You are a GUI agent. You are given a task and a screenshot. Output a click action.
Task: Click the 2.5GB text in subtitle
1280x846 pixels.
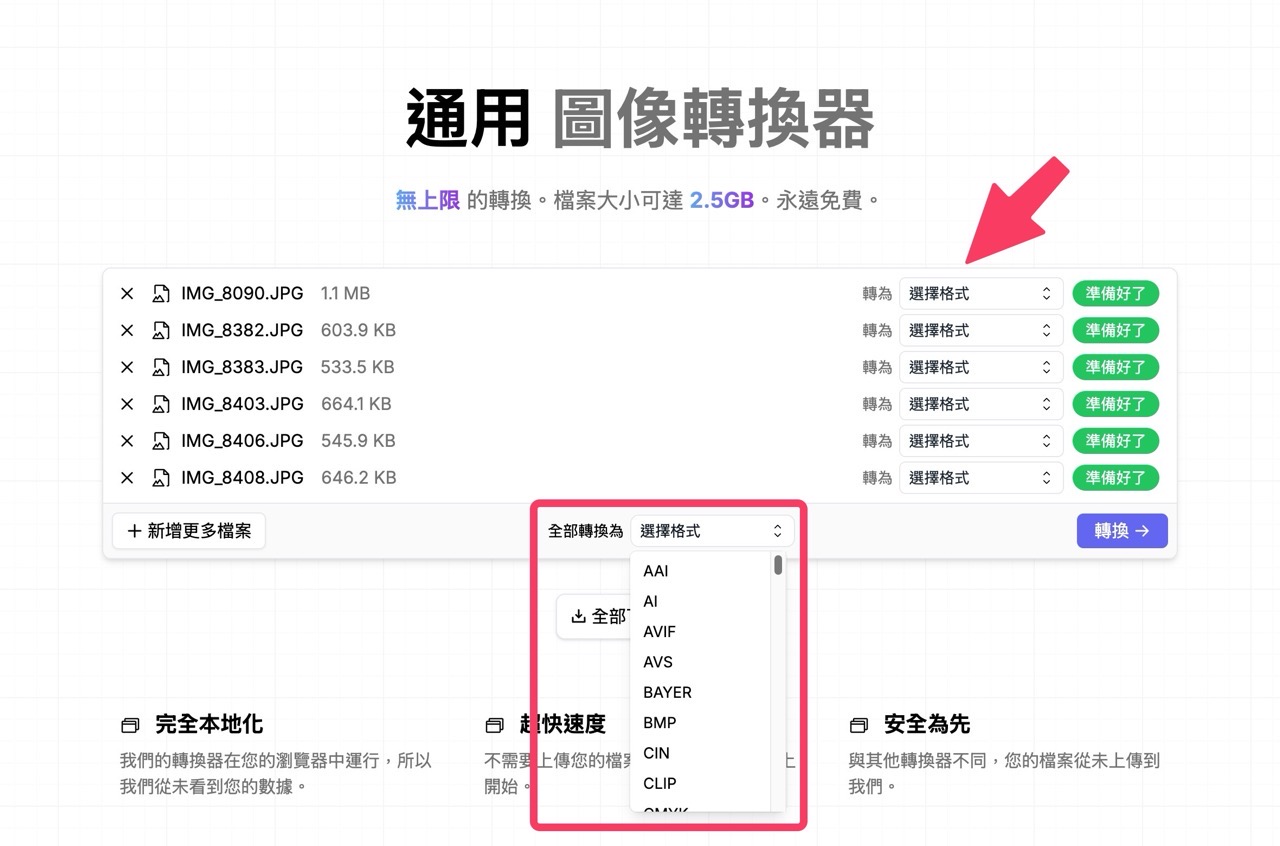coord(722,200)
